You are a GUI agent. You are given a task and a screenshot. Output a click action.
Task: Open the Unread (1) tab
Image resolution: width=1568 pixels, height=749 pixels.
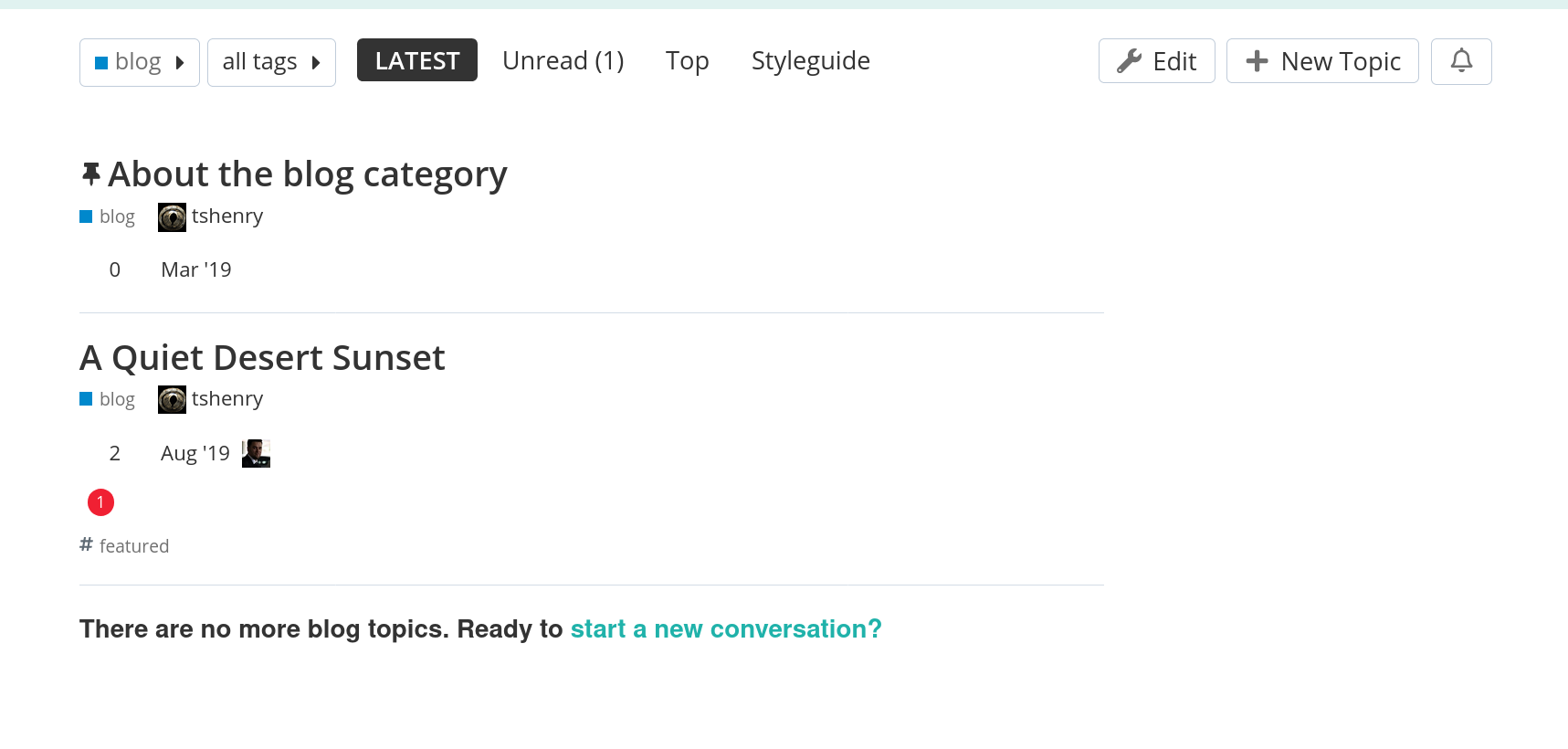tap(563, 60)
